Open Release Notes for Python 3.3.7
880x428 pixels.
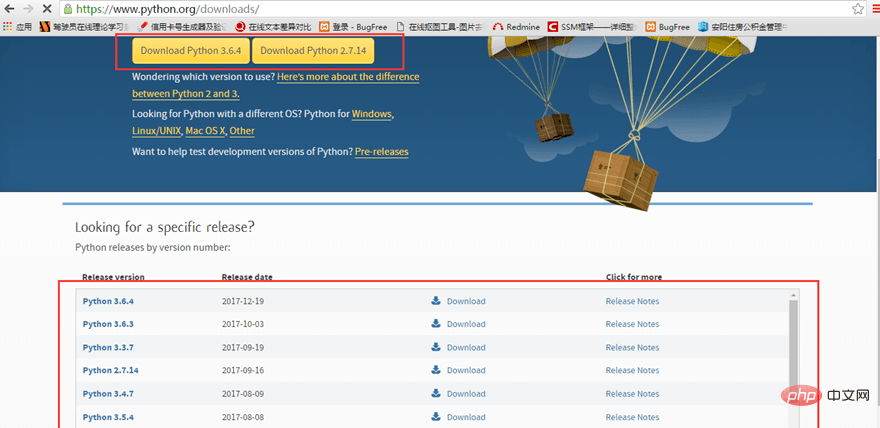coord(632,348)
